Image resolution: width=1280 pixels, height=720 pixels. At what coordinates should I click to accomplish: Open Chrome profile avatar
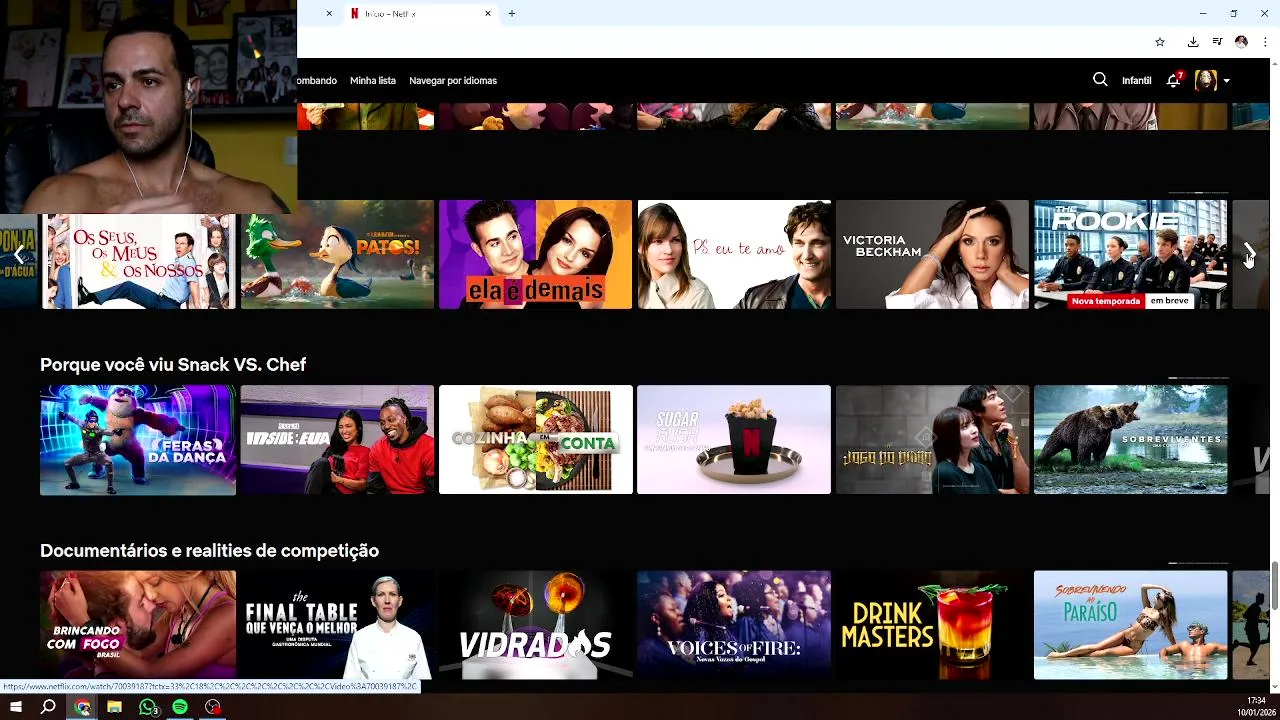coord(1241,42)
